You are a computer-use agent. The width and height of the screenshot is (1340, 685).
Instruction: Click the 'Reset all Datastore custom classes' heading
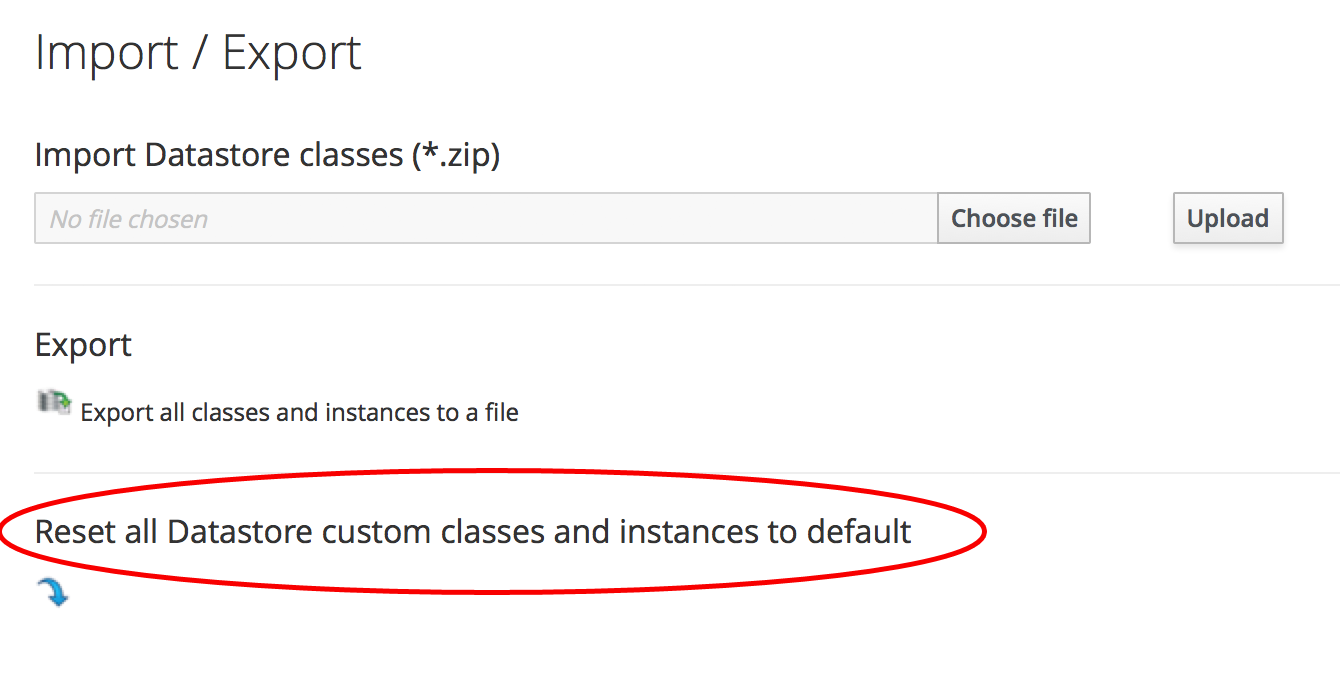tap(472, 531)
